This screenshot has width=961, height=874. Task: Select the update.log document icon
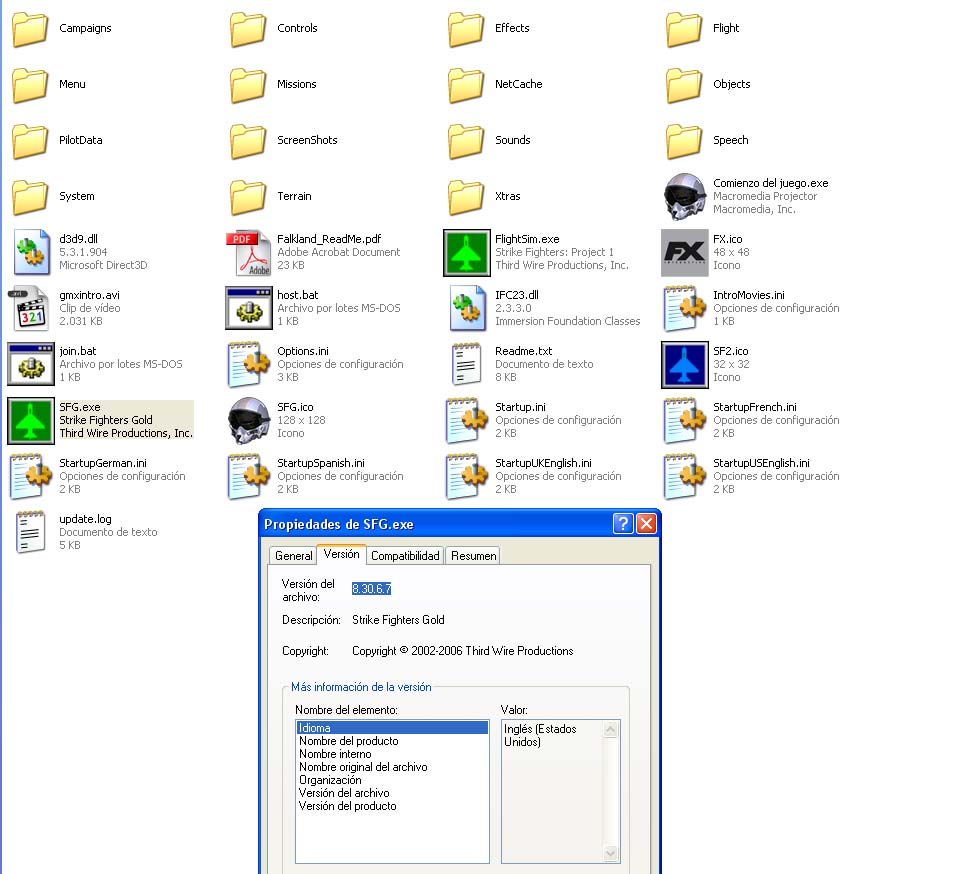(30, 532)
